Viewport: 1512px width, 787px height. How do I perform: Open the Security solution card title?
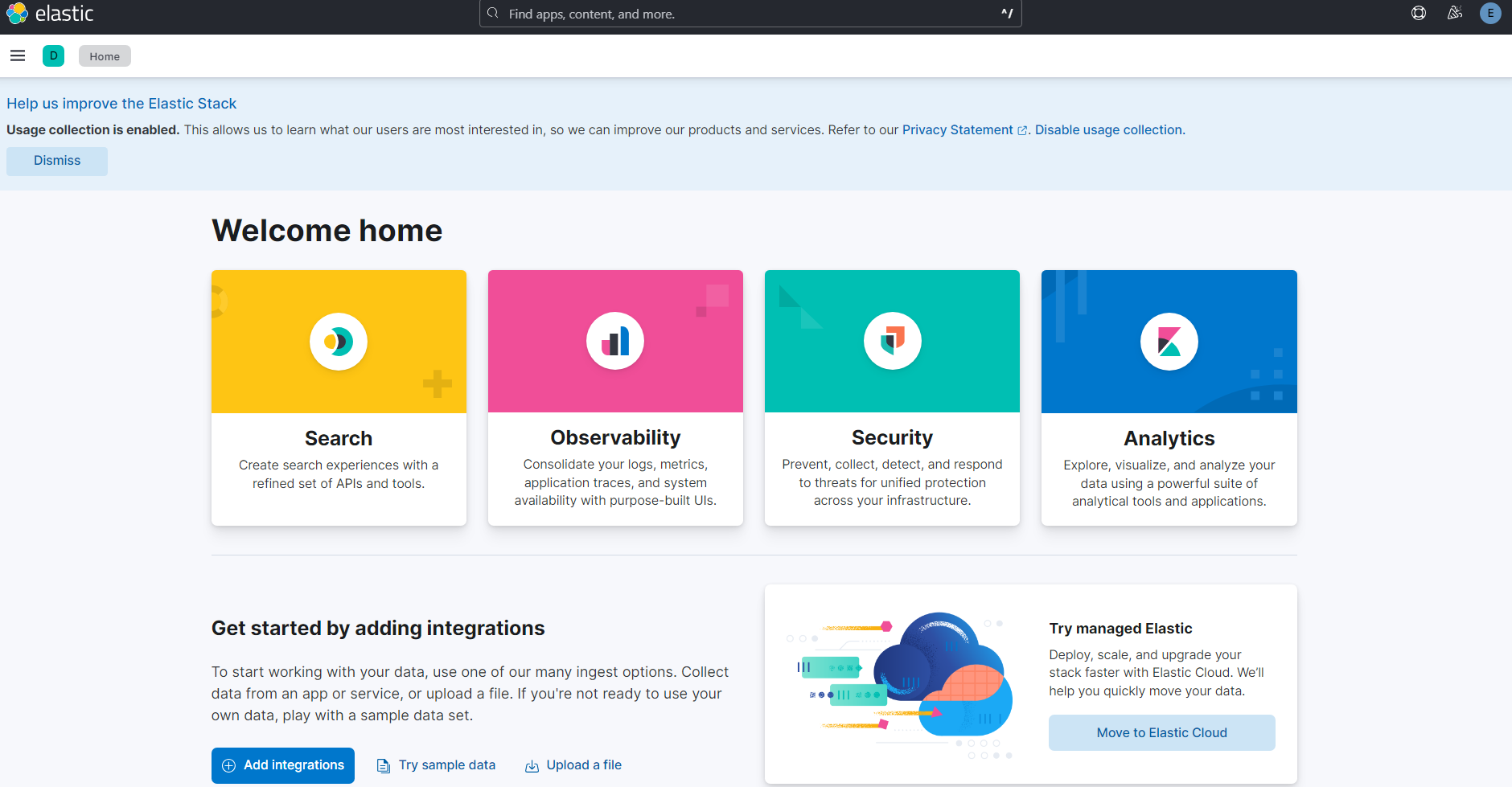pyautogui.click(x=892, y=437)
